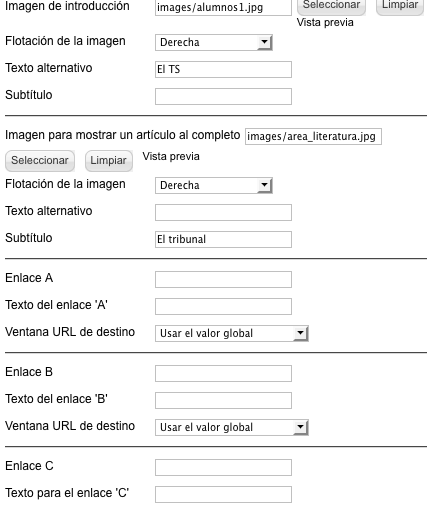The height and width of the screenshot is (508, 427).
Task: Expand full article image Flotación dropdown
Action: [x=214, y=185]
